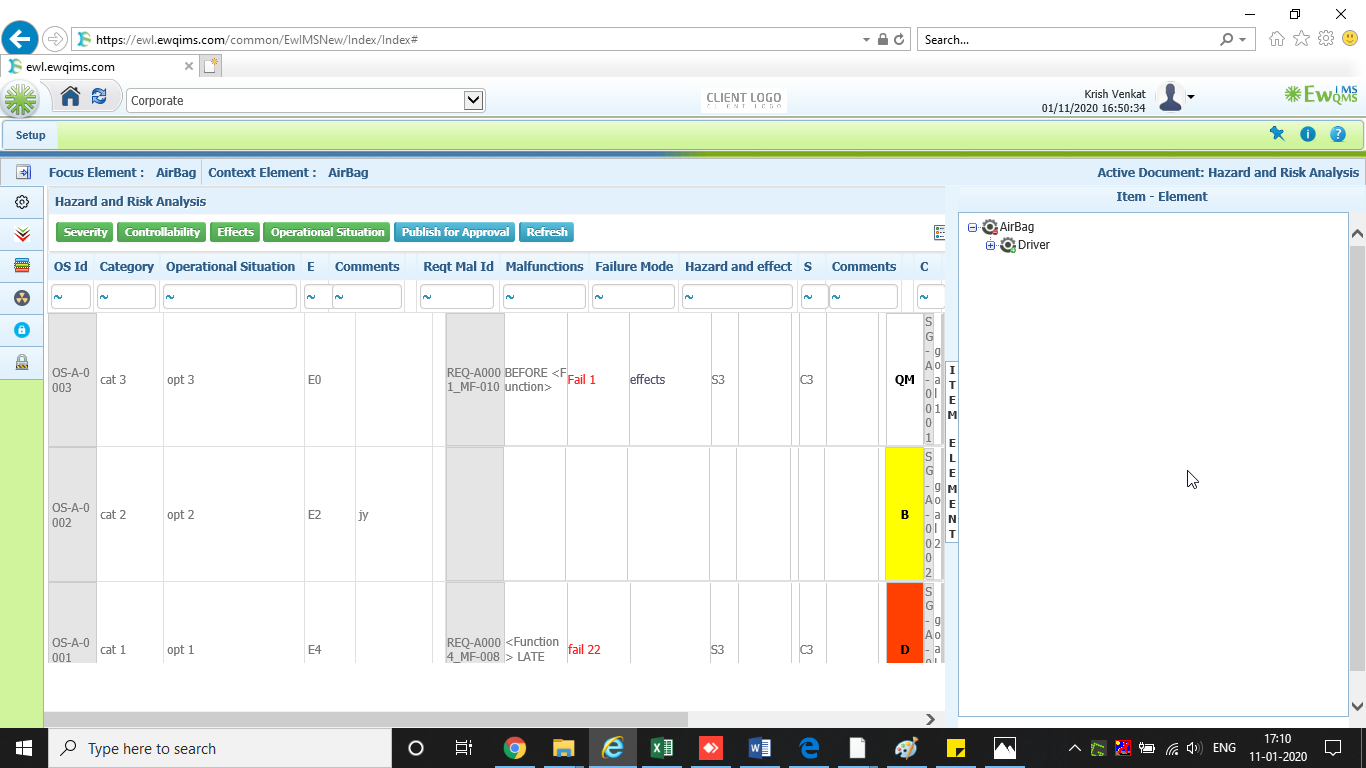1366x768 pixels.
Task: Click the right panel scroll up arrow
Action: coord(1357,234)
